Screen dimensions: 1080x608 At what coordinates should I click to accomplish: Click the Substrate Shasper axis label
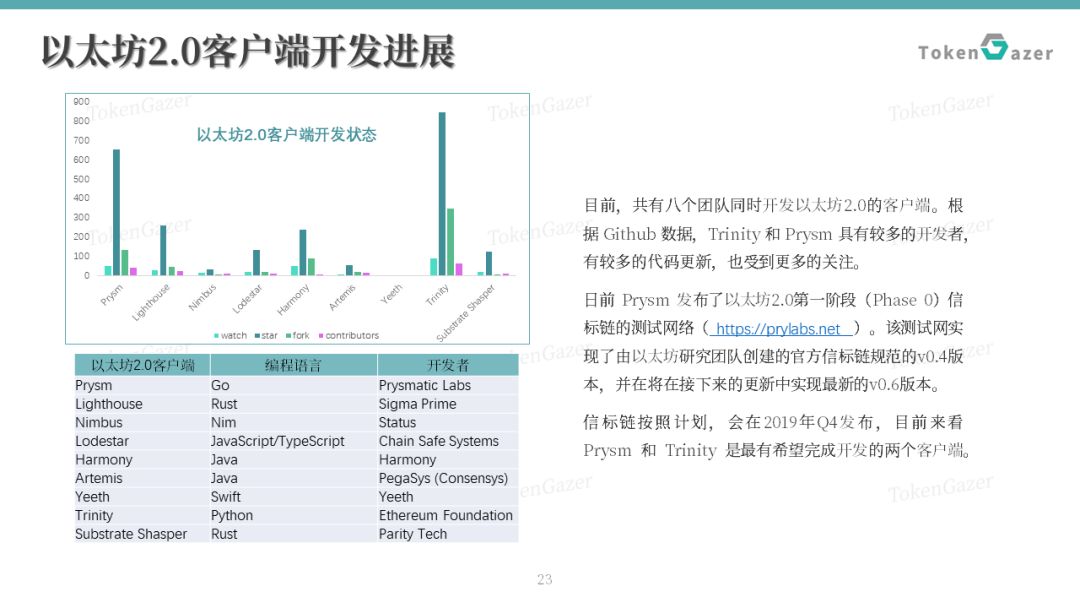point(466,313)
